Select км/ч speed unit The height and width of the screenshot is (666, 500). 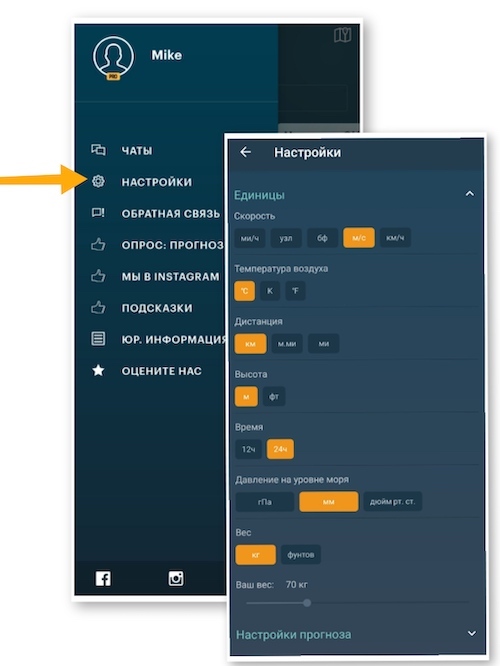pyautogui.click(x=395, y=238)
